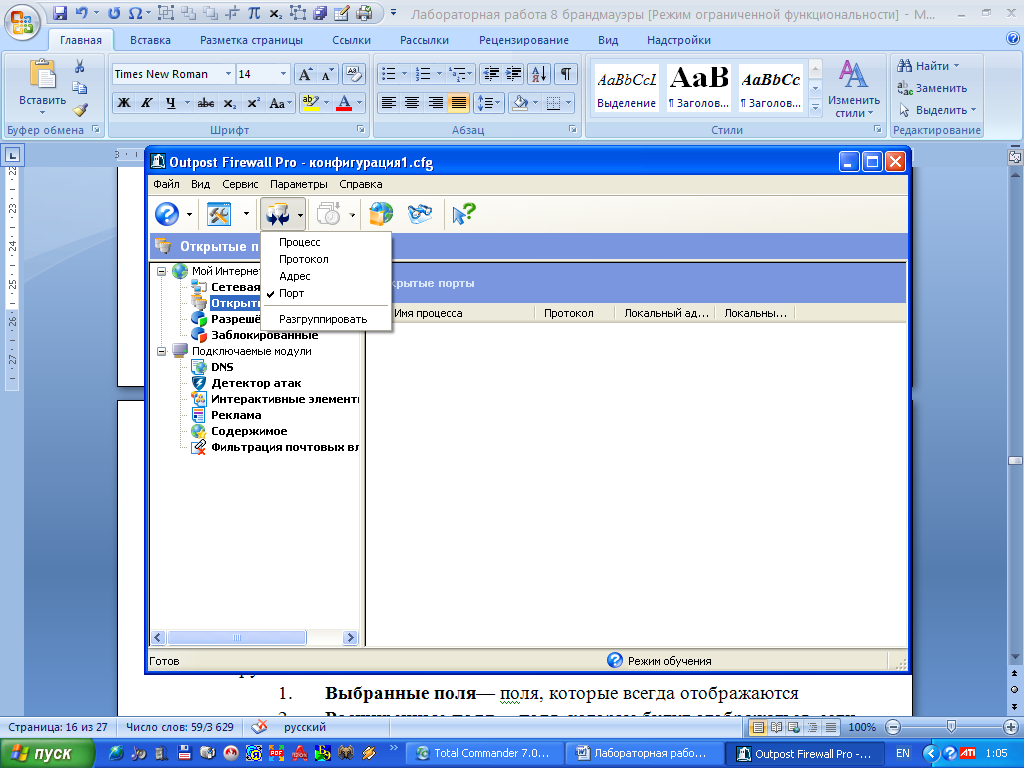
Task: Click the Изменить стили button
Action: (854, 89)
